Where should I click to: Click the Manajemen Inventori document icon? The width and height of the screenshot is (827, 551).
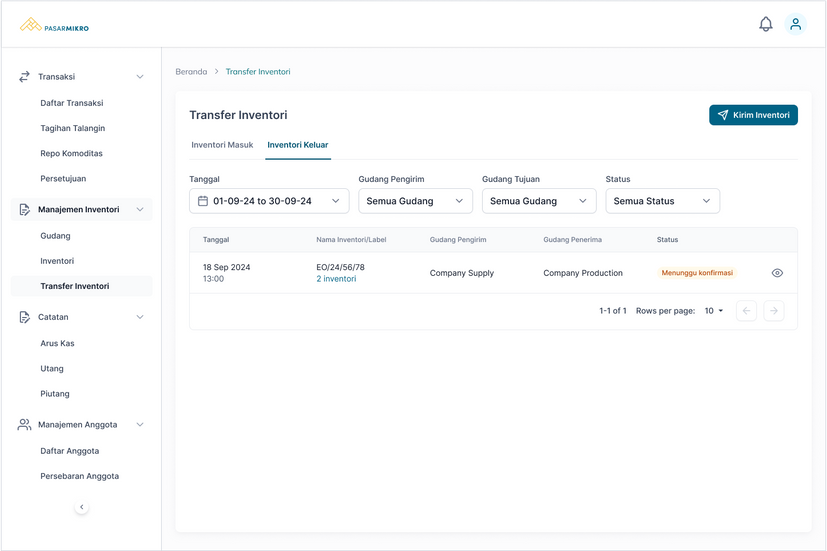(24, 210)
